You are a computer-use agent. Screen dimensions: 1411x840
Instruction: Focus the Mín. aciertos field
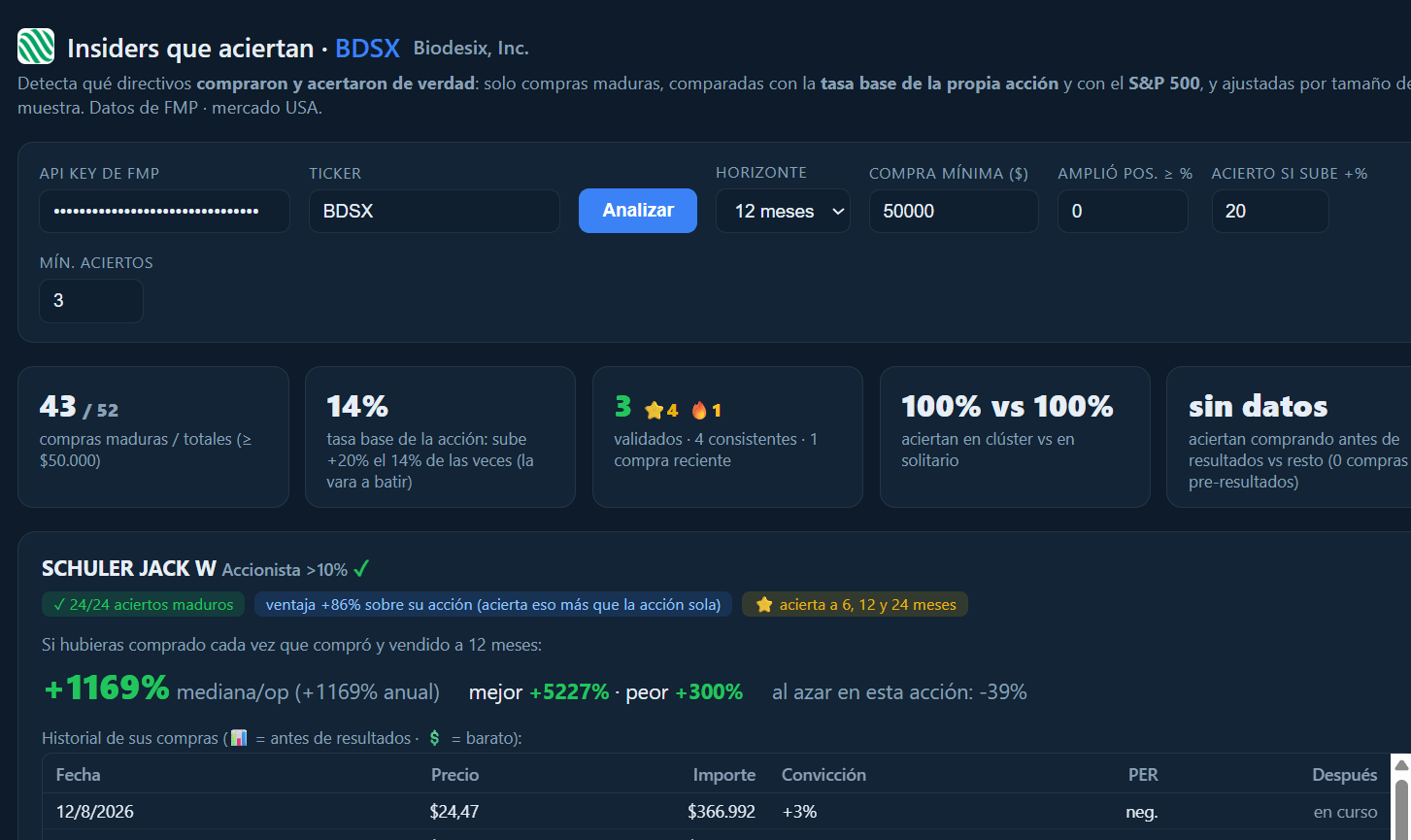[x=91, y=301]
